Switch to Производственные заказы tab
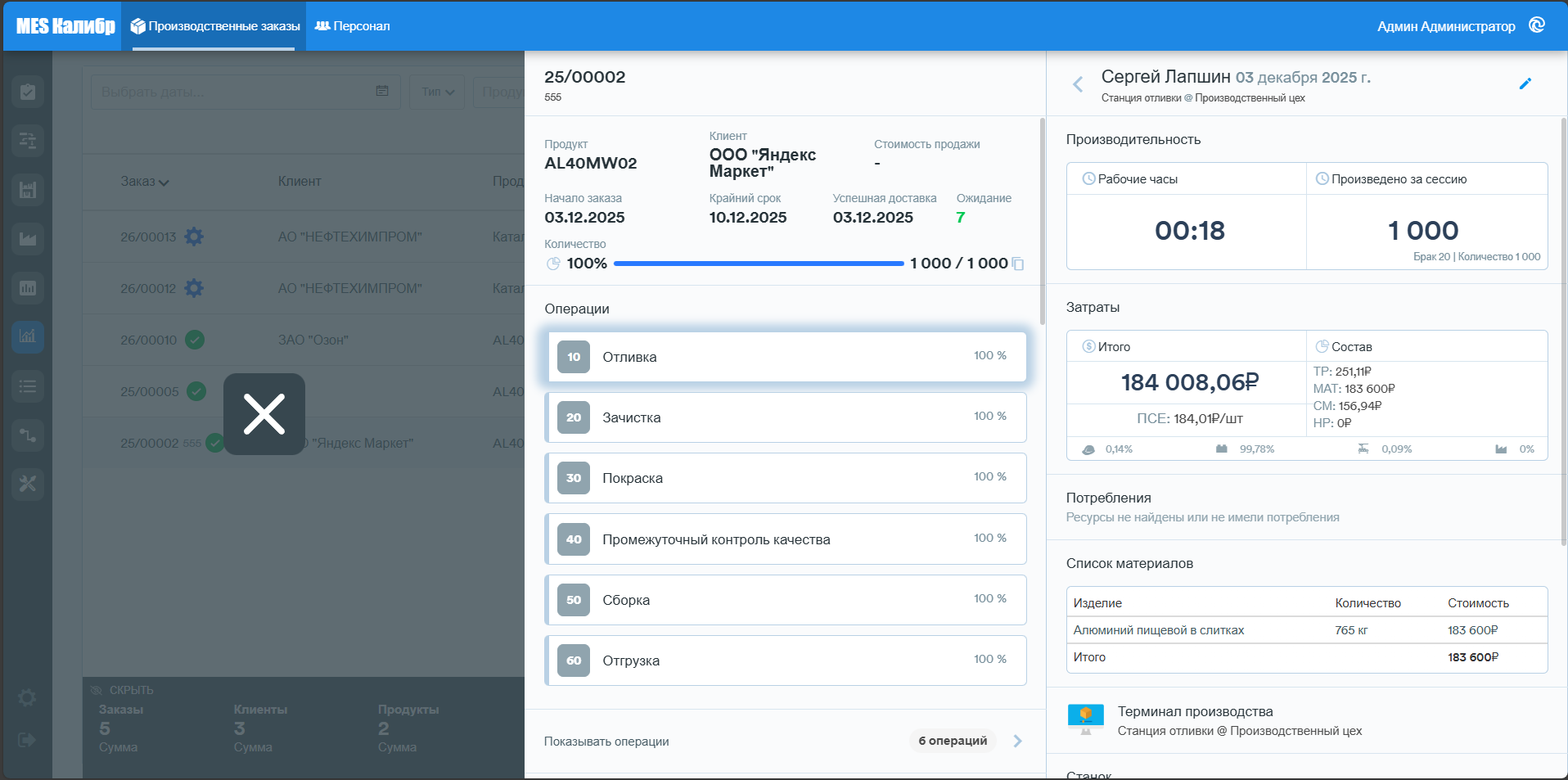 [x=215, y=26]
